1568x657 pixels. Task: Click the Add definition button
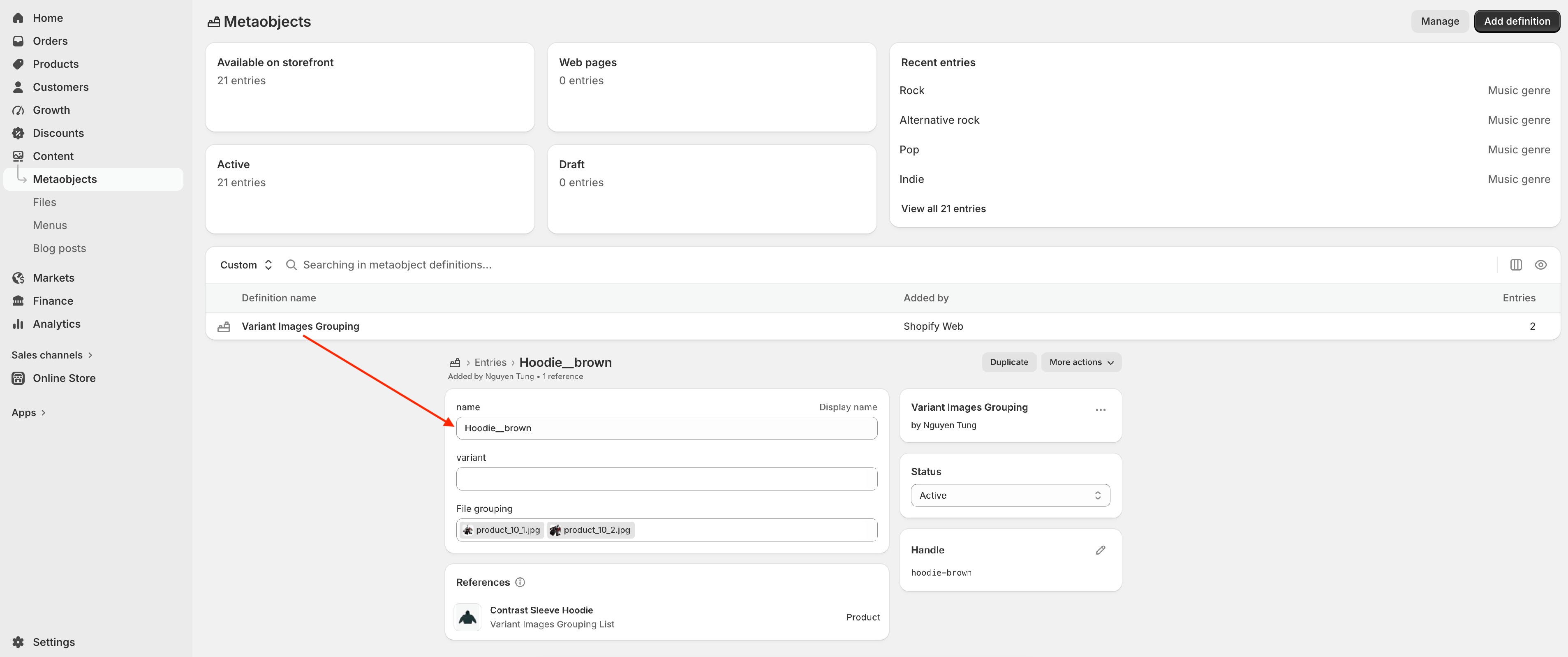(x=1517, y=21)
